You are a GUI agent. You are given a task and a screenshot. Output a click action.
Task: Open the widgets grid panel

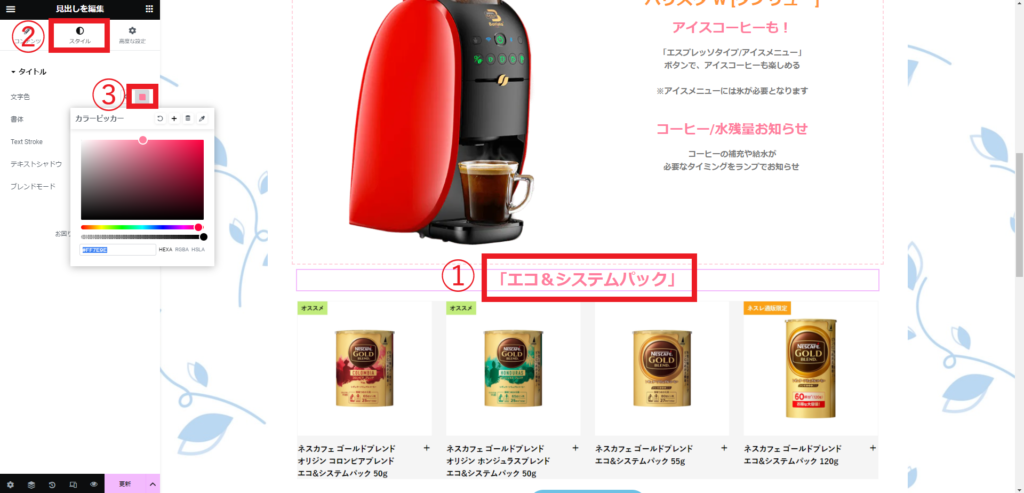coord(150,9)
